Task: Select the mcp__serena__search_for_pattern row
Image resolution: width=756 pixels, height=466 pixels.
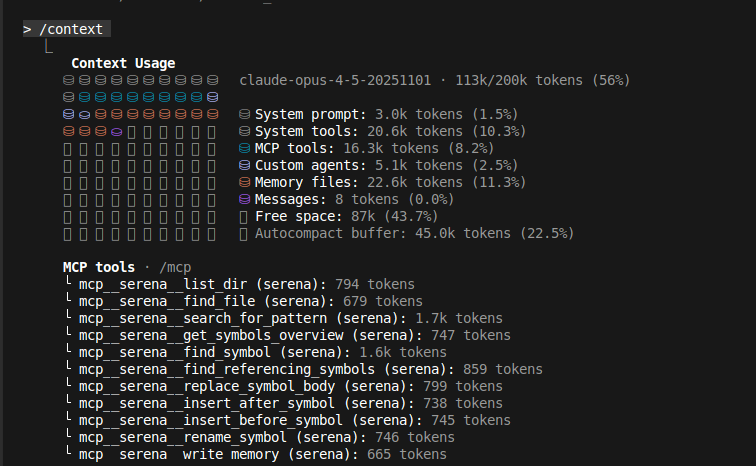Action: (x=283, y=318)
